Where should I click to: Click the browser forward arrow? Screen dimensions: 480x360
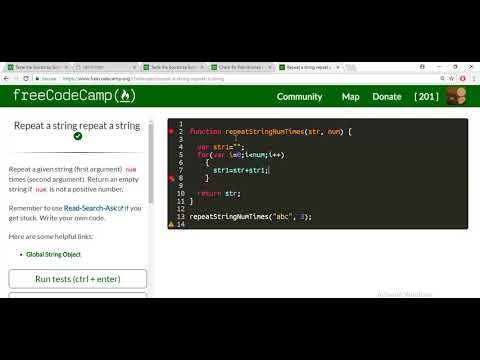click(x=16, y=78)
